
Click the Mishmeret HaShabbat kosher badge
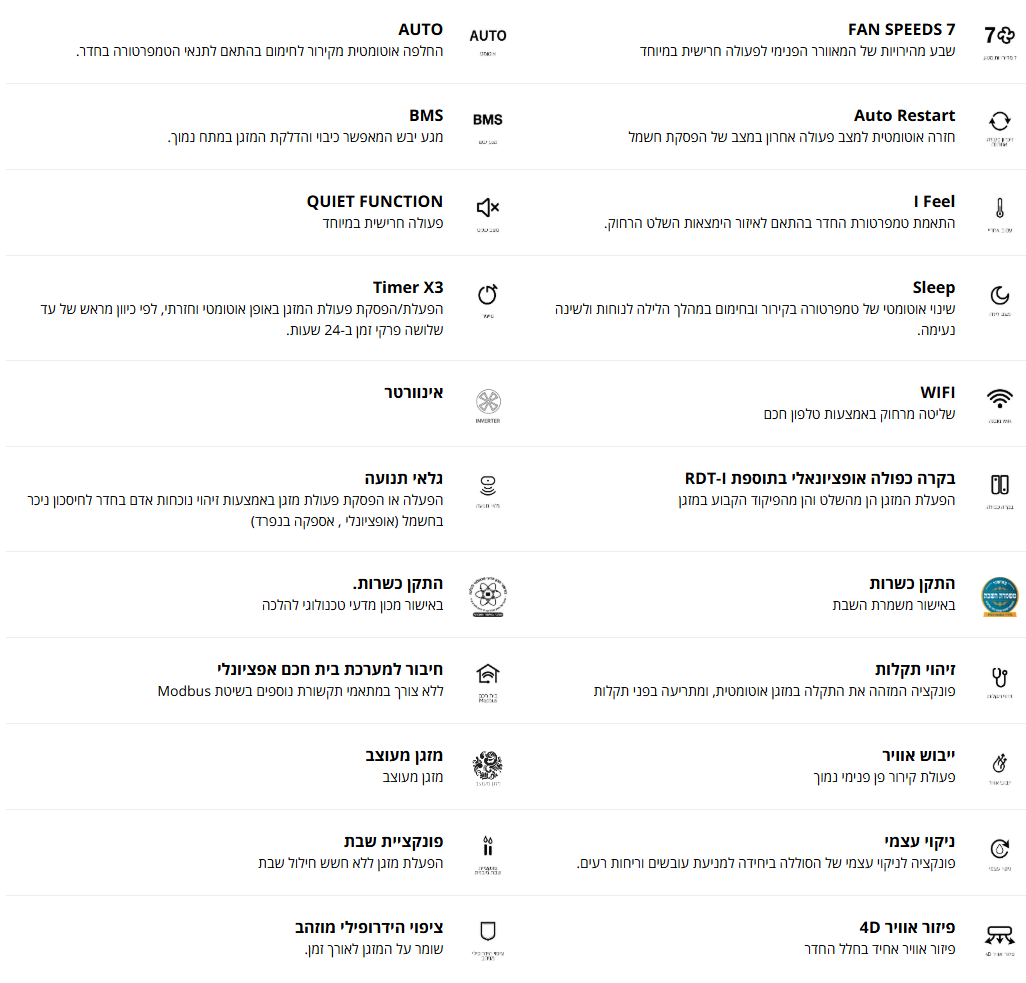click(999, 595)
